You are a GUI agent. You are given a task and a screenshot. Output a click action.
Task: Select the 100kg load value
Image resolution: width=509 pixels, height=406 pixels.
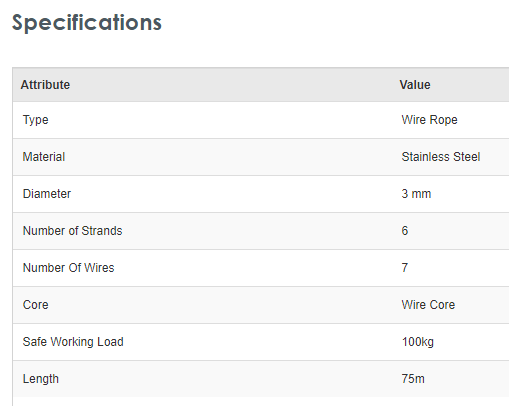pos(418,342)
